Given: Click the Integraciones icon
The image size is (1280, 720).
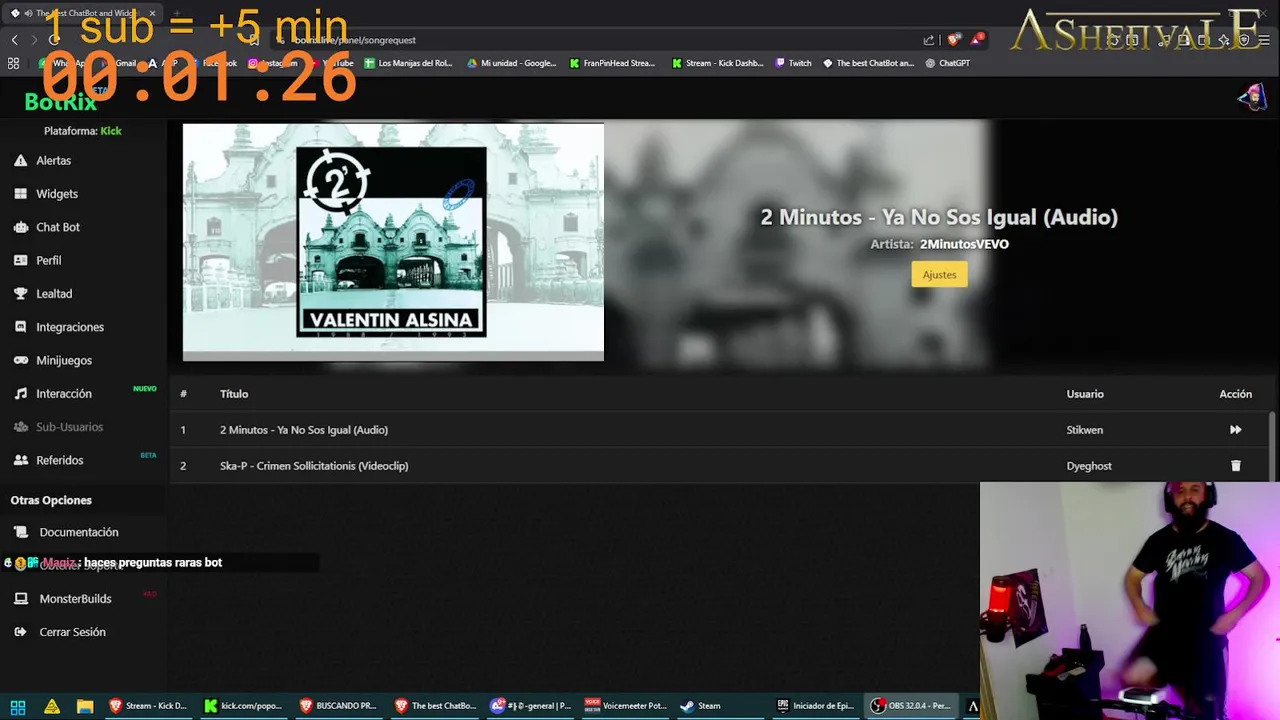Looking at the screenshot, I should (20, 327).
